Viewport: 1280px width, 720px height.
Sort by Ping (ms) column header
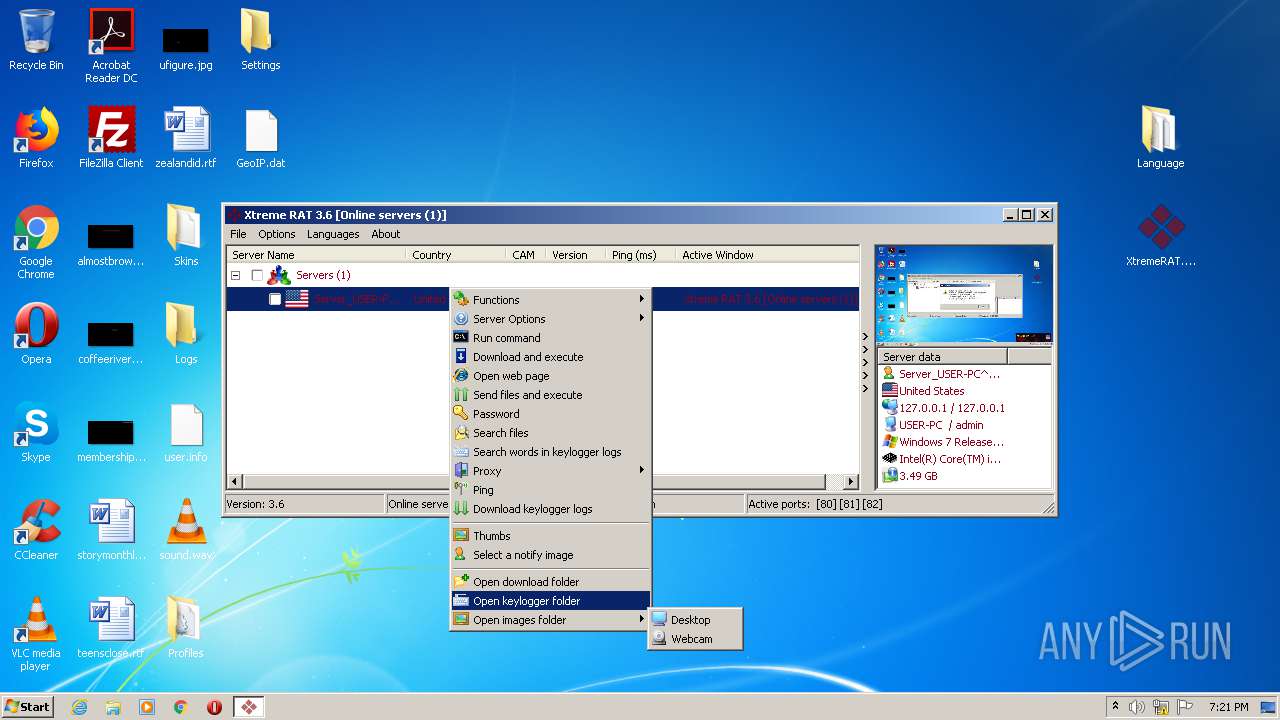click(x=640, y=255)
